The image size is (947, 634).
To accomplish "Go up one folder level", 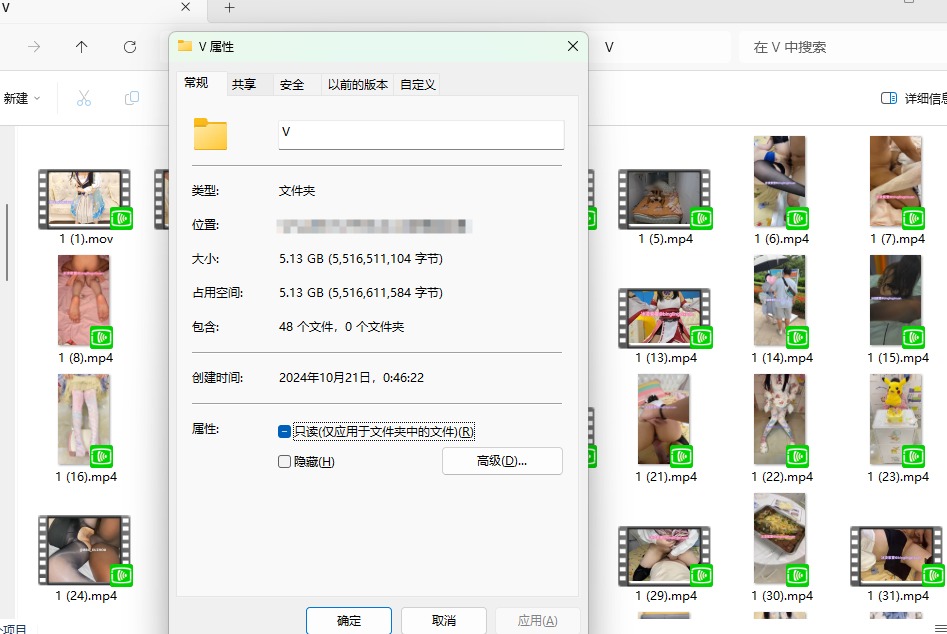I will click(x=82, y=47).
